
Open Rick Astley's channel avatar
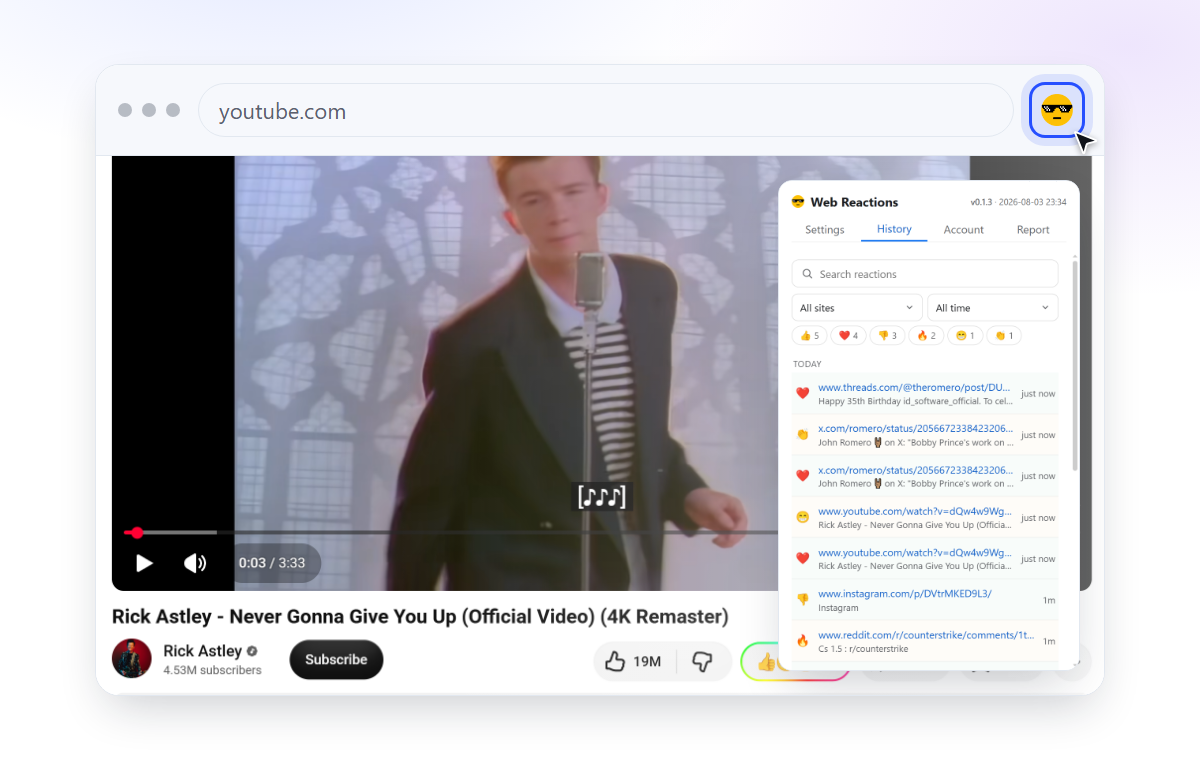[132, 659]
